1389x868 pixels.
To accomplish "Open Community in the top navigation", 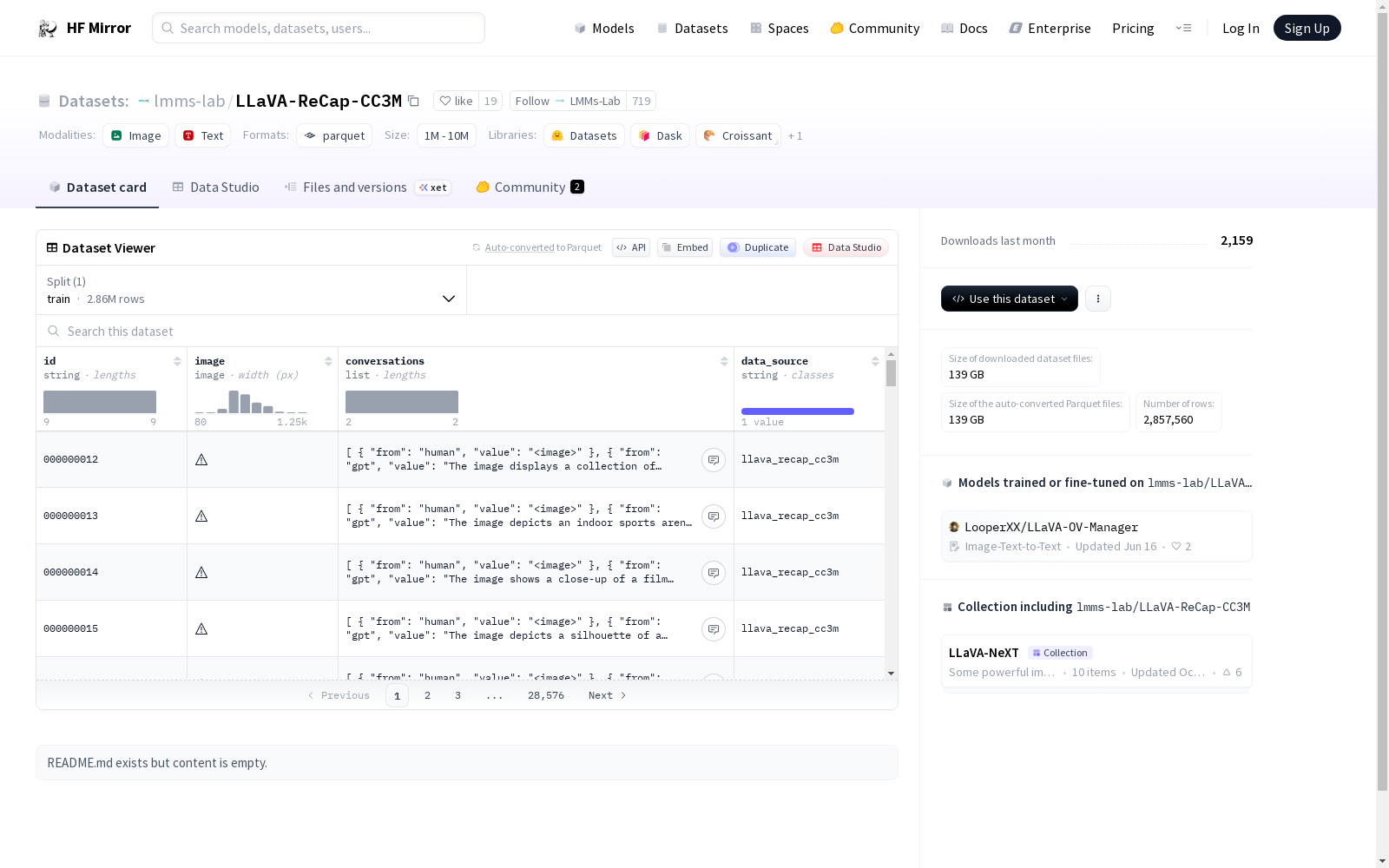I will coord(875,29).
